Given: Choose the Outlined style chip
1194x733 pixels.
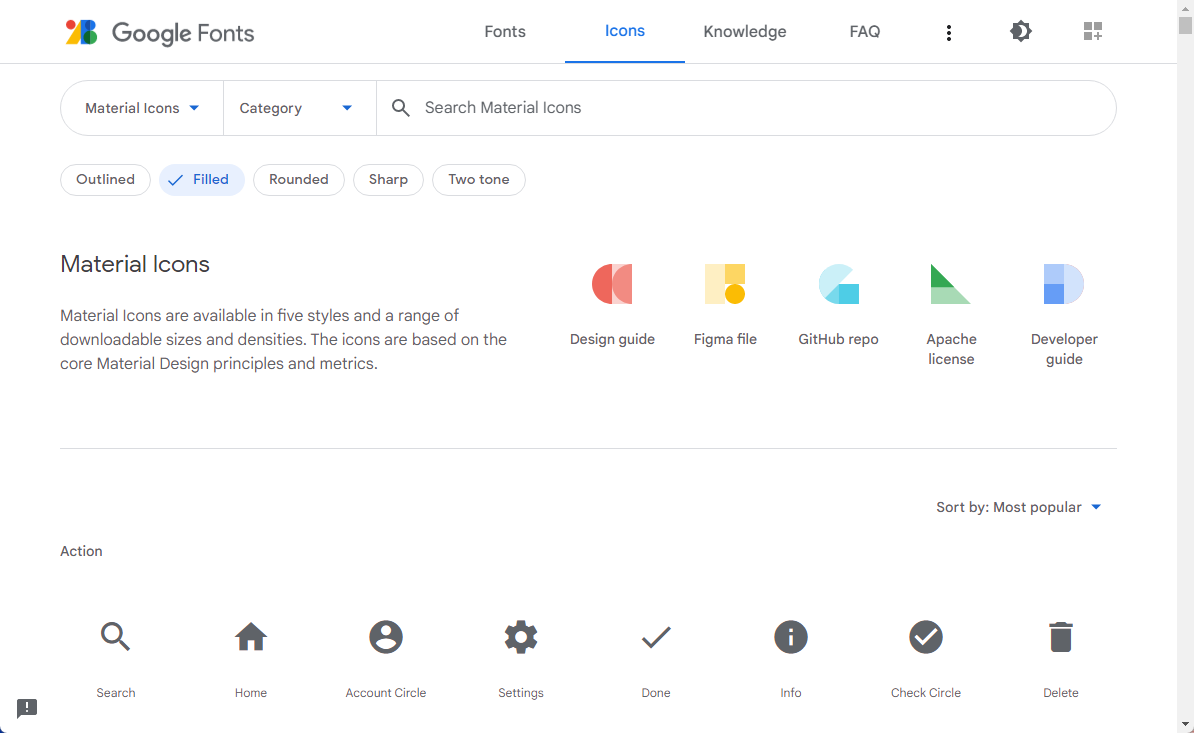Looking at the screenshot, I should tap(105, 180).
